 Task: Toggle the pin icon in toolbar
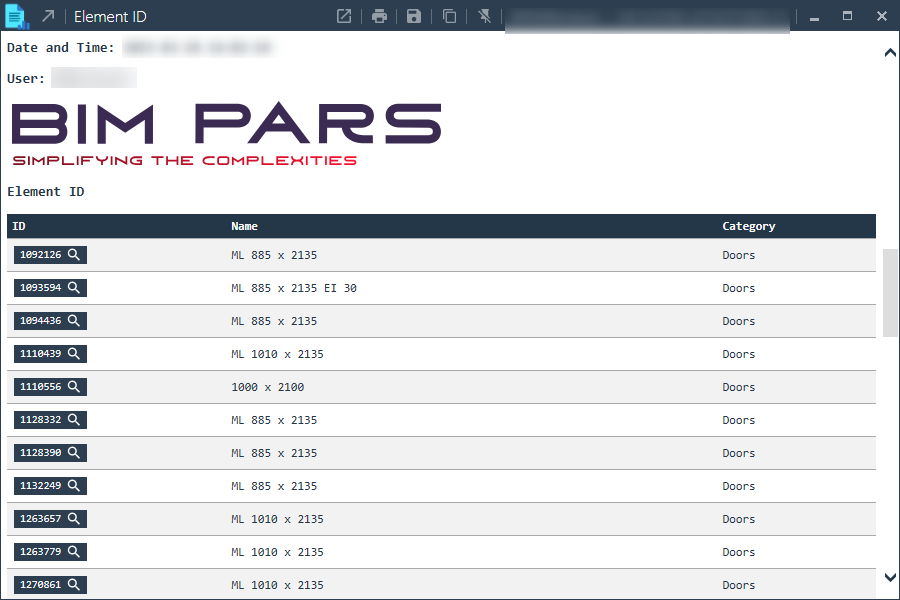click(x=485, y=16)
